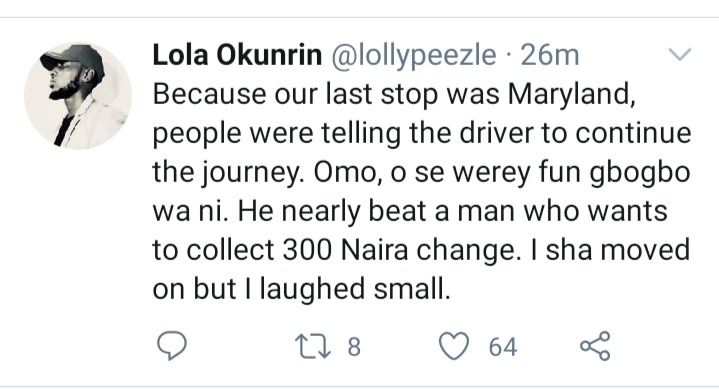
Task: Click the word 'gbogbo' in the tweet
Action: point(640,173)
